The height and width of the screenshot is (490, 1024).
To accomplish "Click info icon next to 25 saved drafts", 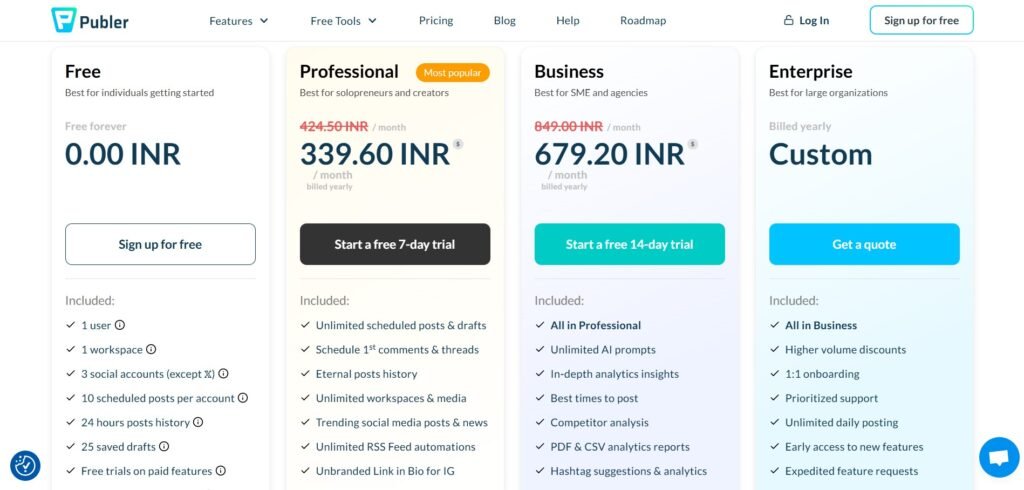I will pyautogui.click(x=164, y=447).
